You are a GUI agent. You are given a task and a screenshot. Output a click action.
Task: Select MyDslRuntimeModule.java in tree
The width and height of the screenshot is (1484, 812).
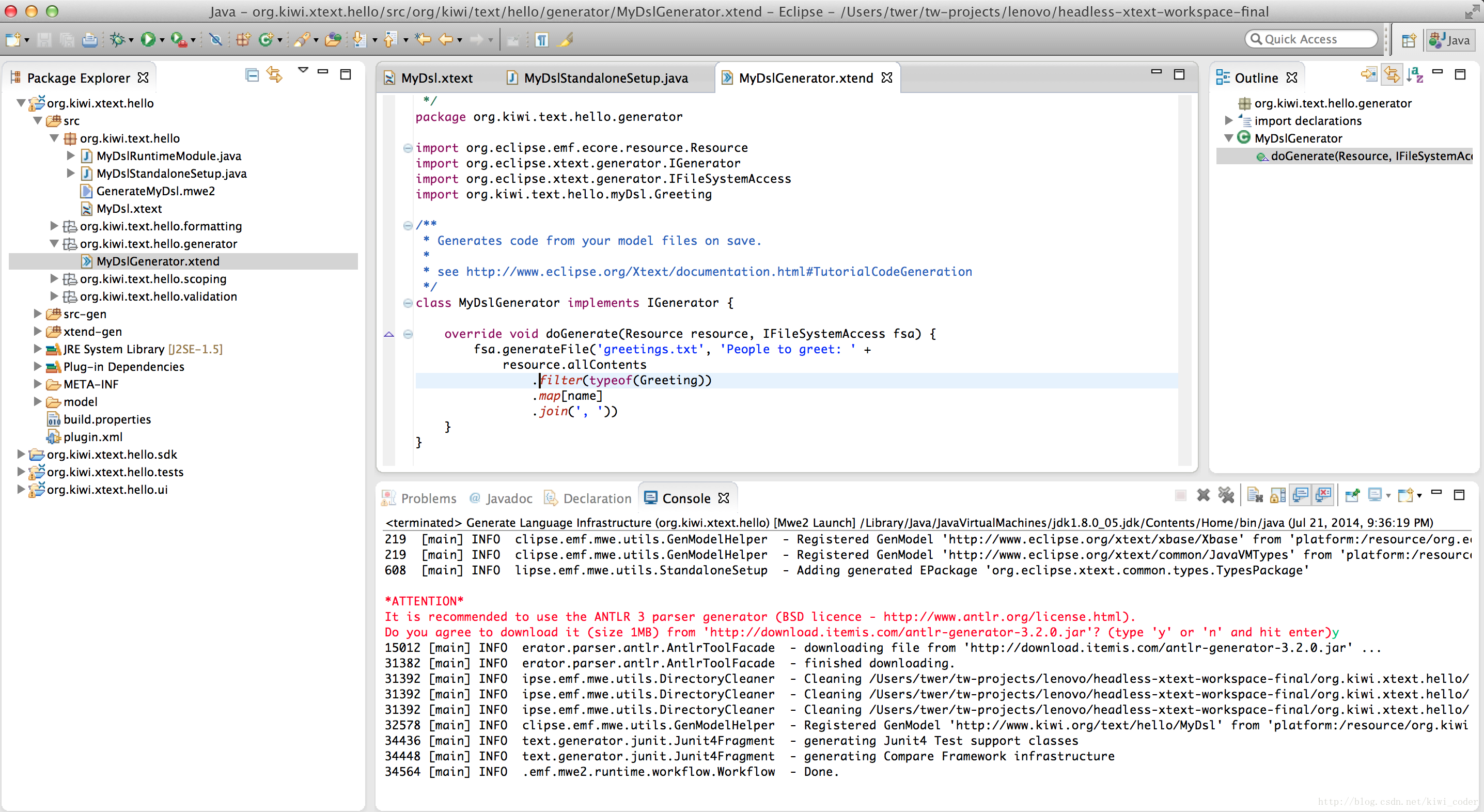pyautogui.click(x=169, y=155)
